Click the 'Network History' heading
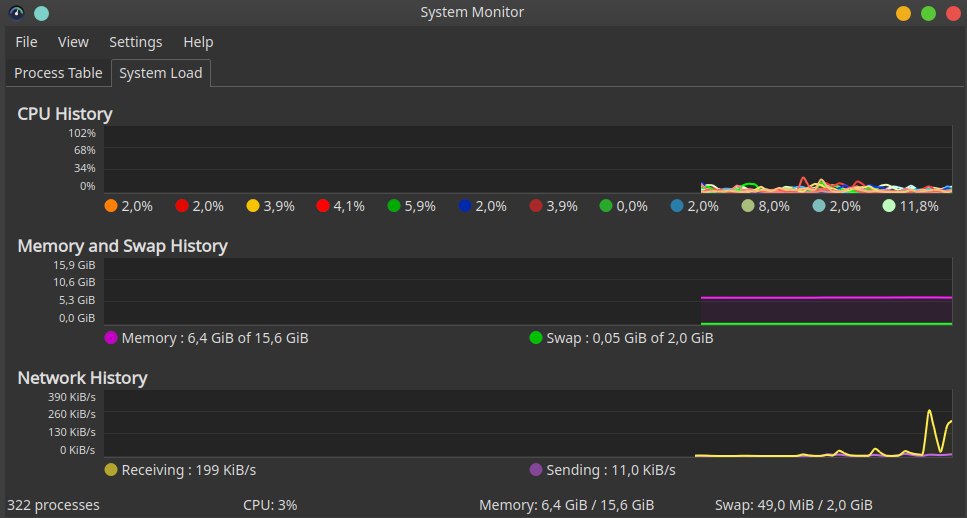967x518 pixels. pos(82,378)
